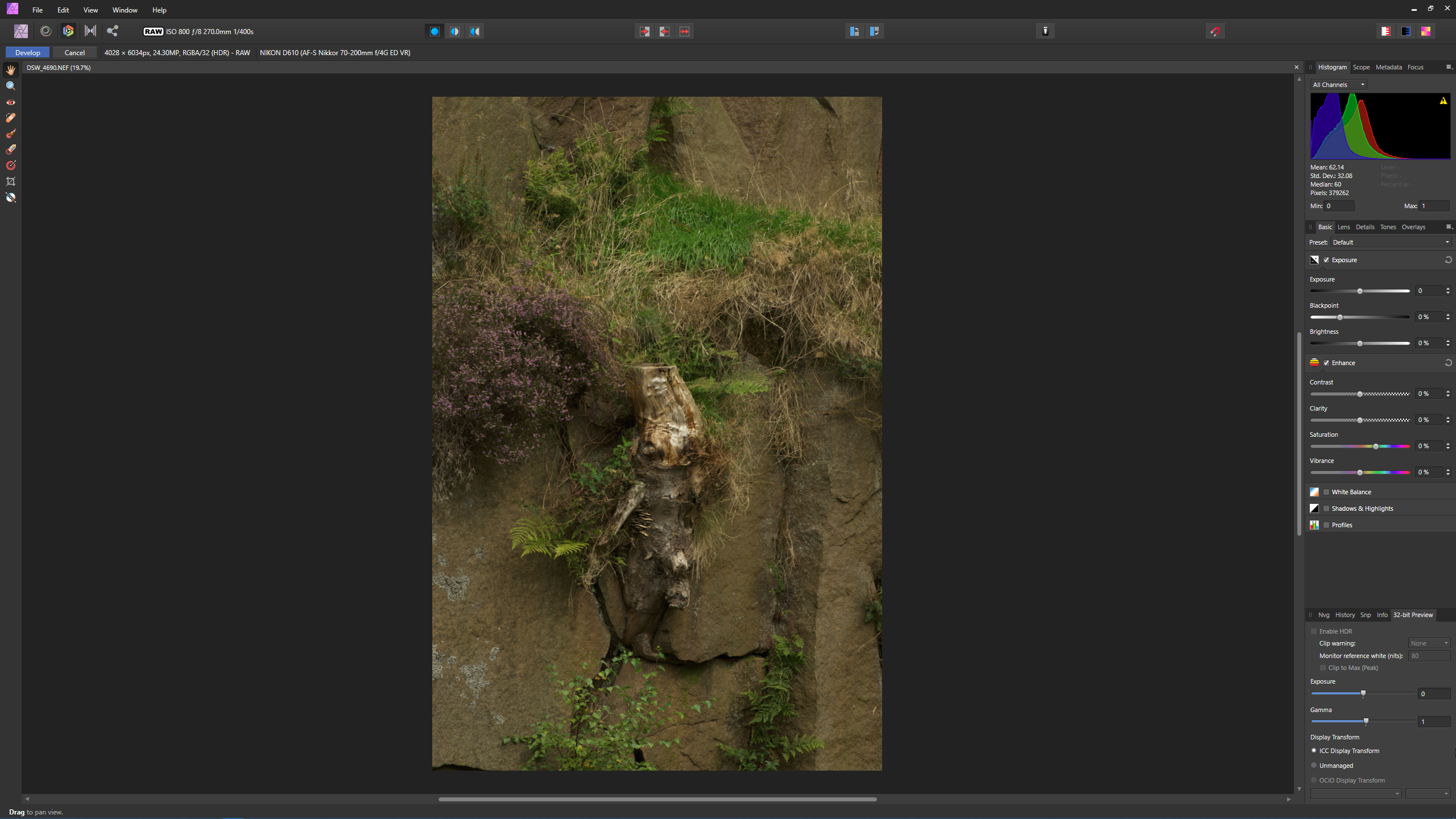Switch to the Lens tab
1456x819 pixels.
(x=1343, y=227)
